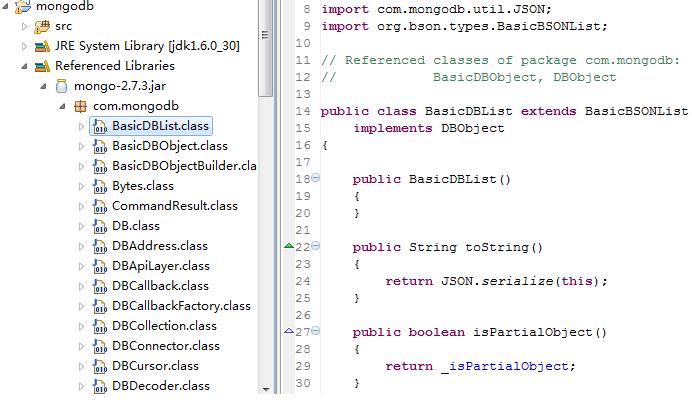Click the DBAddress.class file icon

pyautogui.click(x=100, y=246)
